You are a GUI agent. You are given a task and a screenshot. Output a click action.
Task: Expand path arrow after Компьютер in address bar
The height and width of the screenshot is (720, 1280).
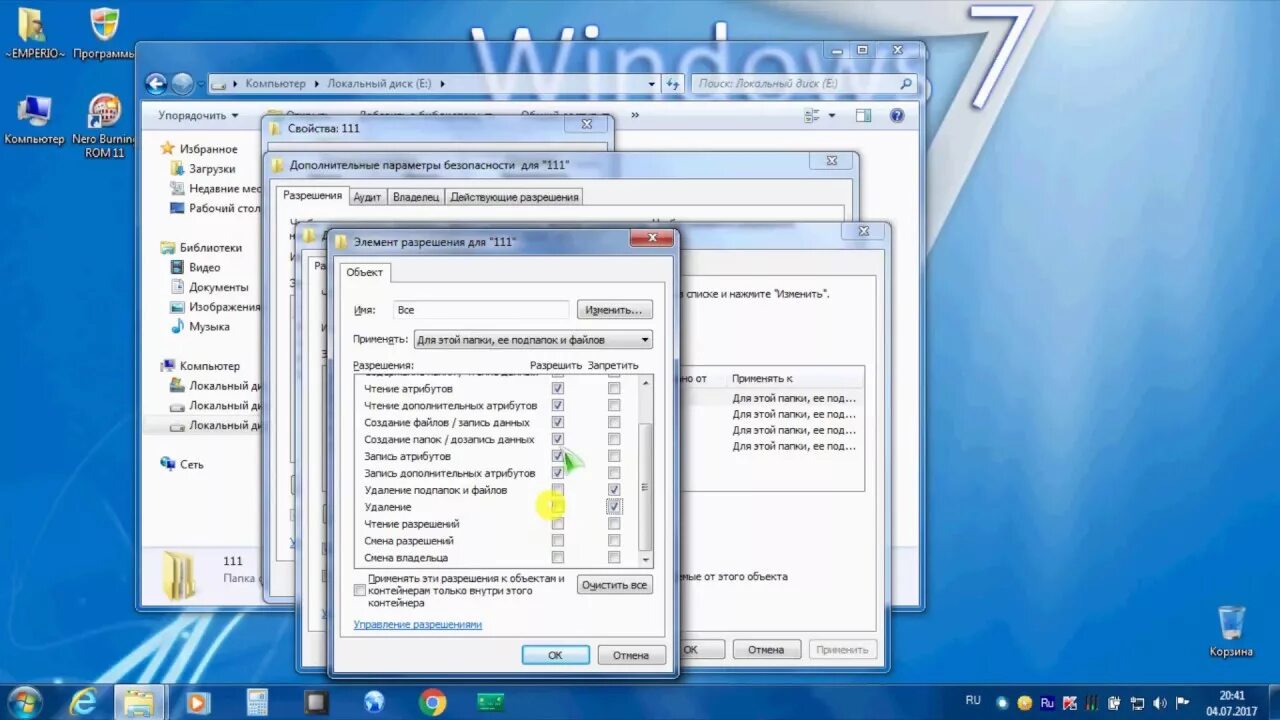[x=317, y=84]
